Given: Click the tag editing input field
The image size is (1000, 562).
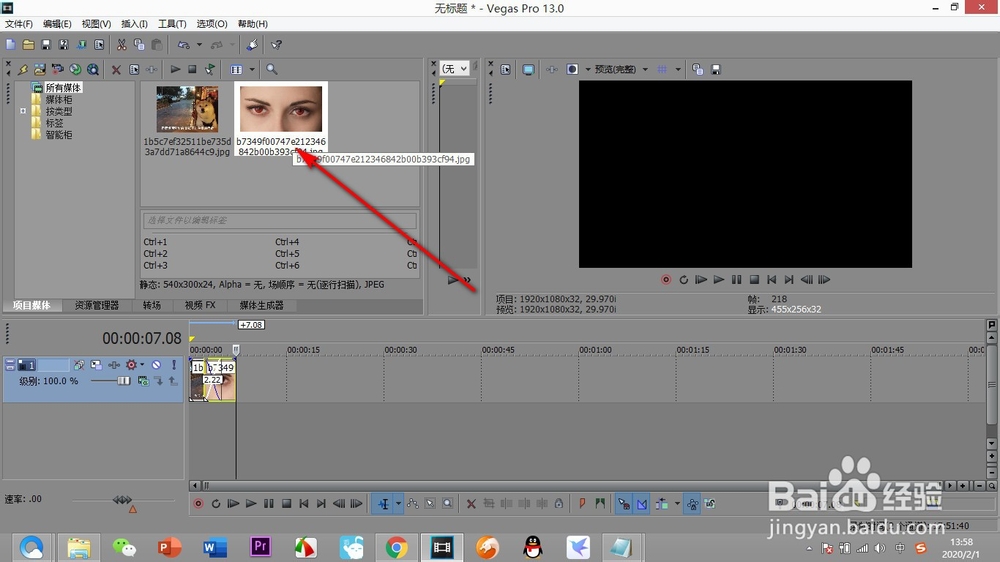Looking at the screenshot, I should pos(279,220).
